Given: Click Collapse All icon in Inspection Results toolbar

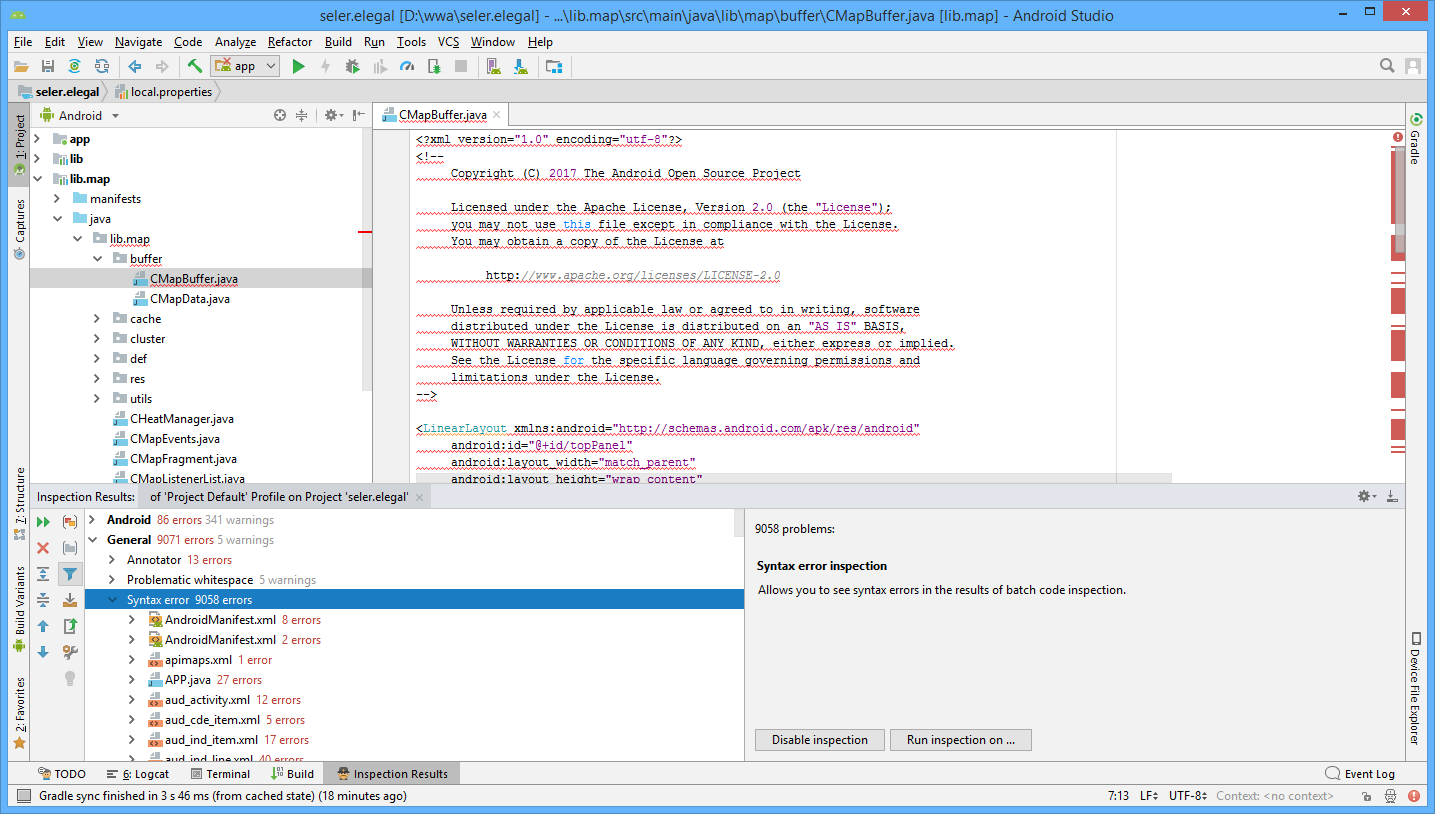Looking at the screenshot, I should (43, 600).
